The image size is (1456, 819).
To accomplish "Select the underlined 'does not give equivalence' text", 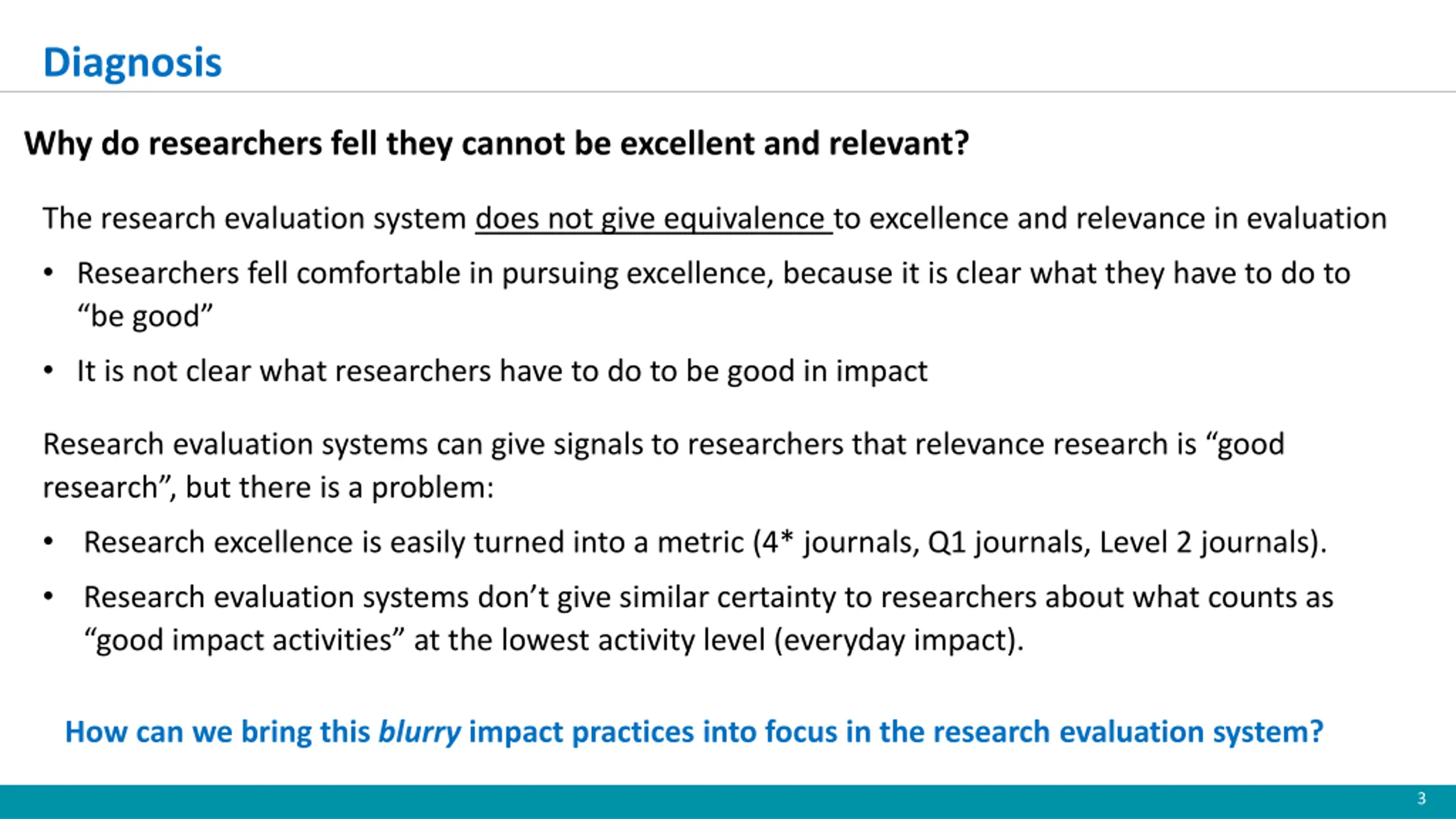I will tap(653, 219).
